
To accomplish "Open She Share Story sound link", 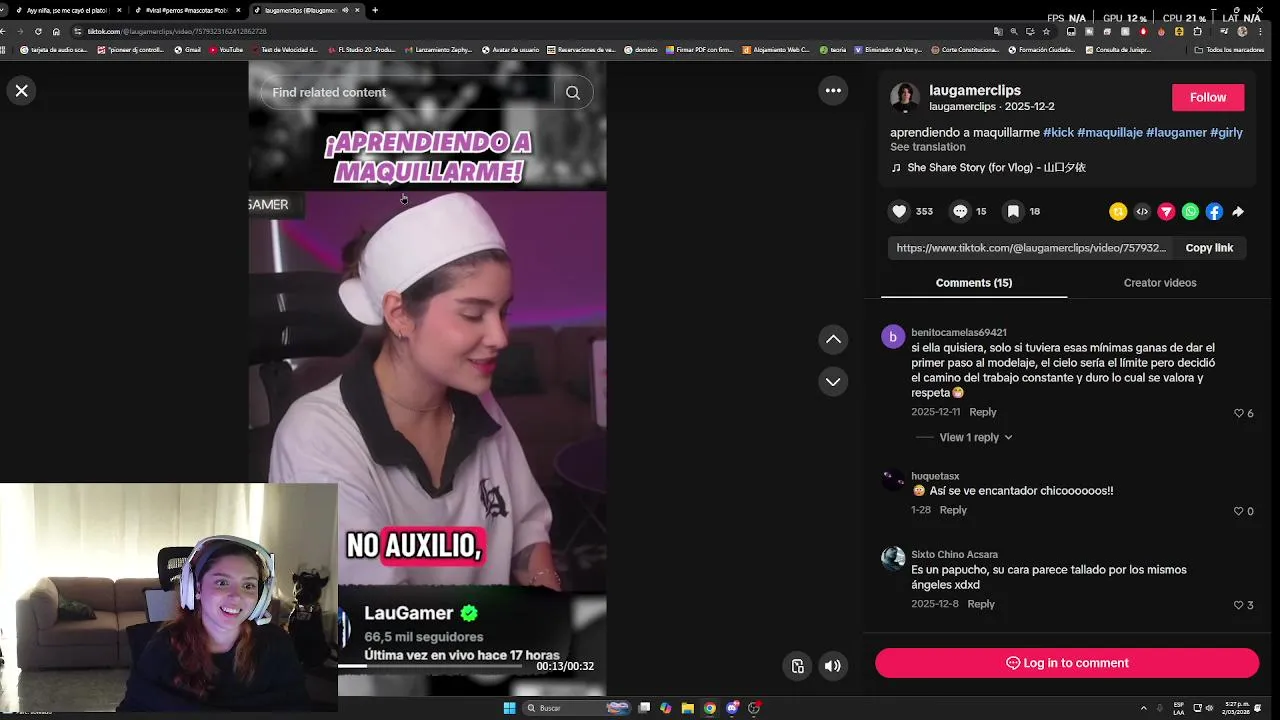I will [x=996, y=168].
